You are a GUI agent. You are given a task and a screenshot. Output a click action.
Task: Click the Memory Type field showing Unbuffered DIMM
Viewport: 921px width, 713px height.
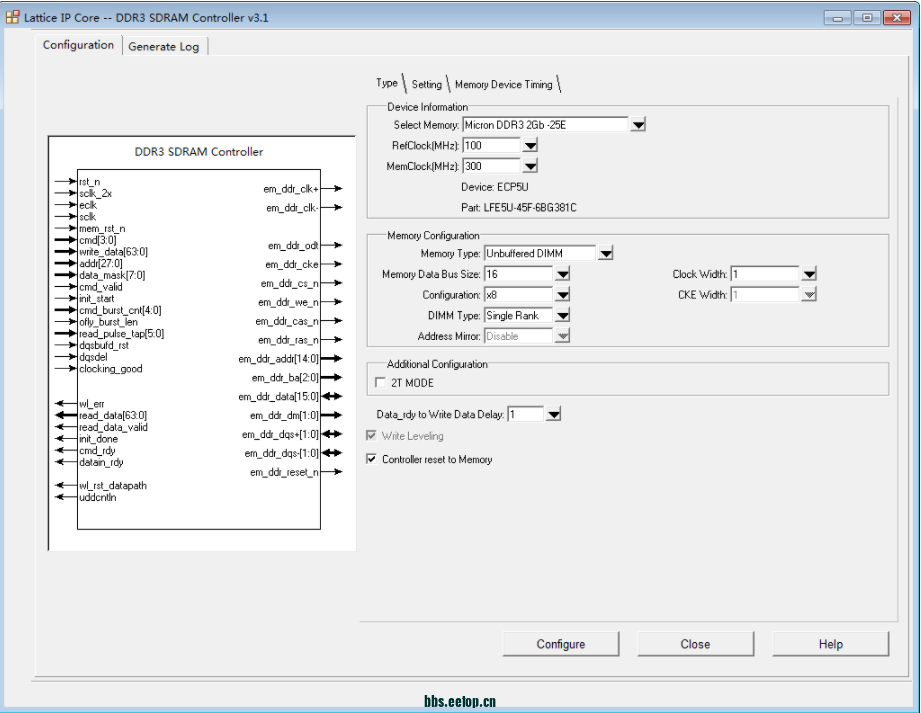540,253
